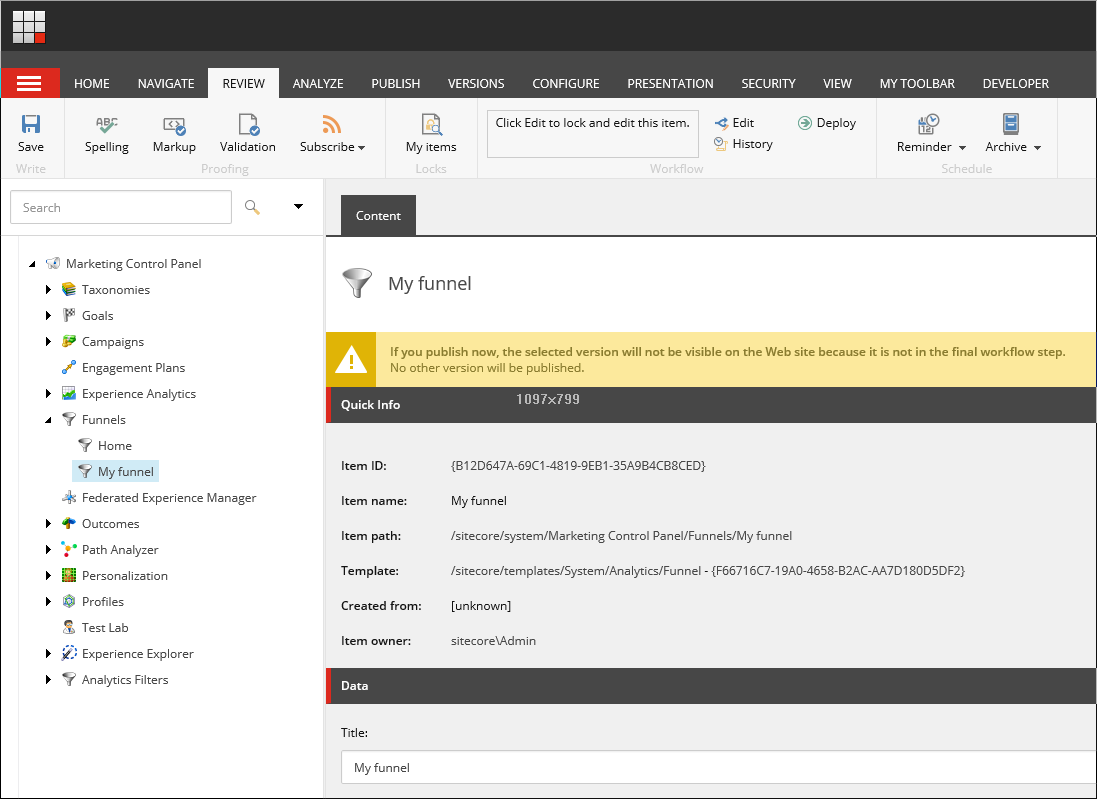Image resolution: width=1097 pixels, height=799 pixels.
Task: Expand the Analytics Filters tree node
Action: coord(48,679)
